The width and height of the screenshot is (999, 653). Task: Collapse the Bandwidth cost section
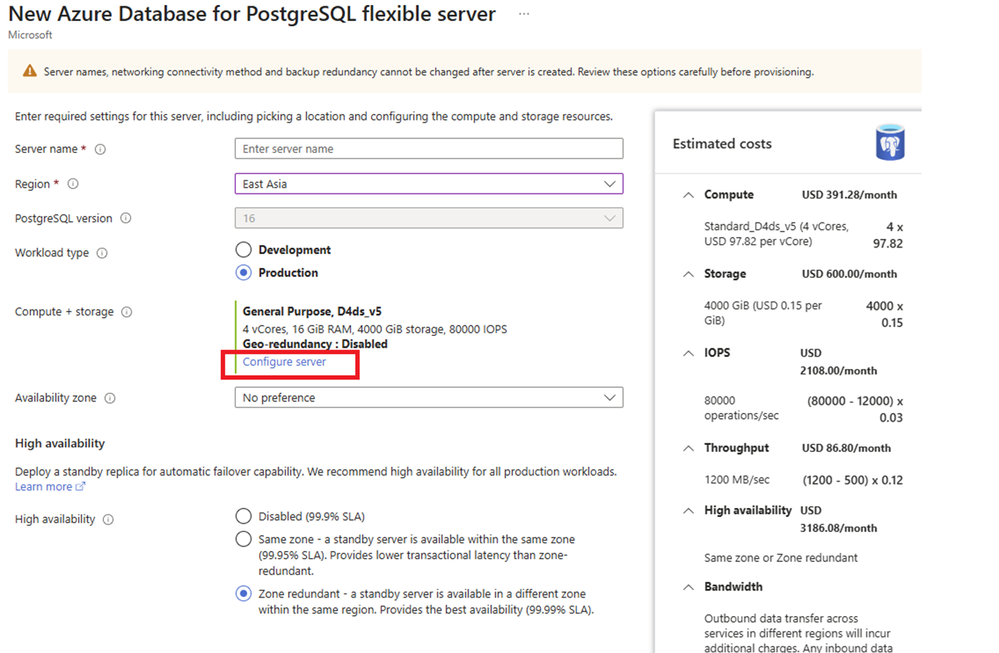click(x=689, y=587)
